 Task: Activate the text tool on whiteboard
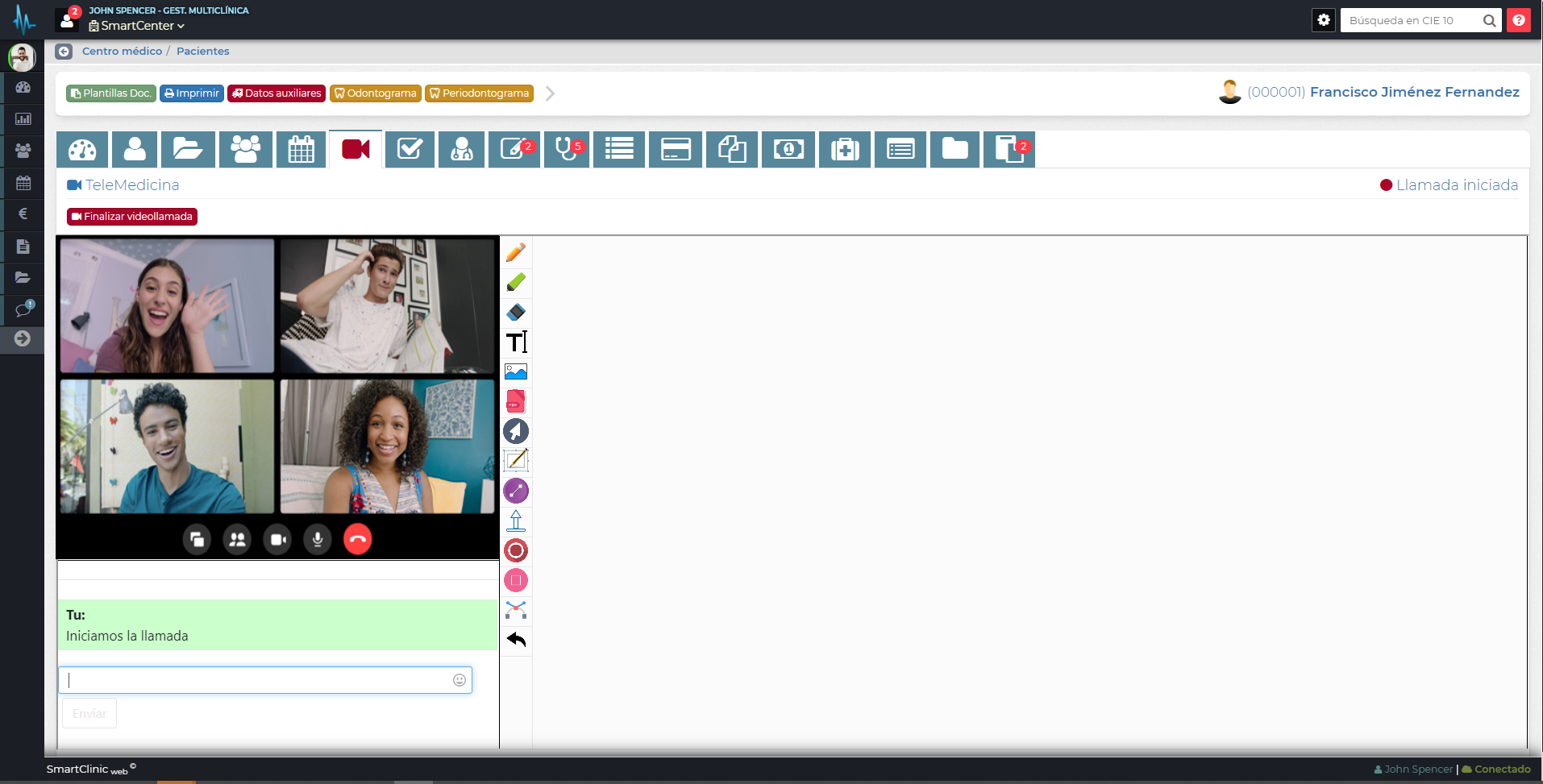516,342
